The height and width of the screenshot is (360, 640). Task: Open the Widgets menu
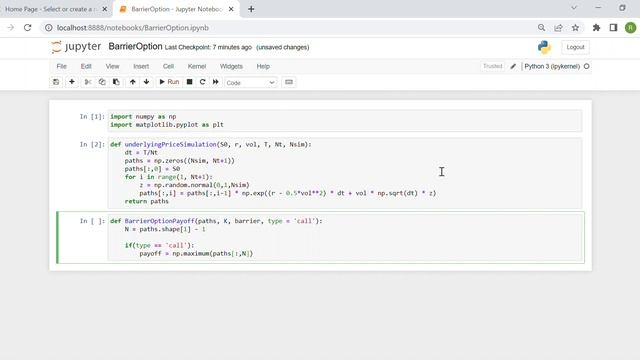231,66
